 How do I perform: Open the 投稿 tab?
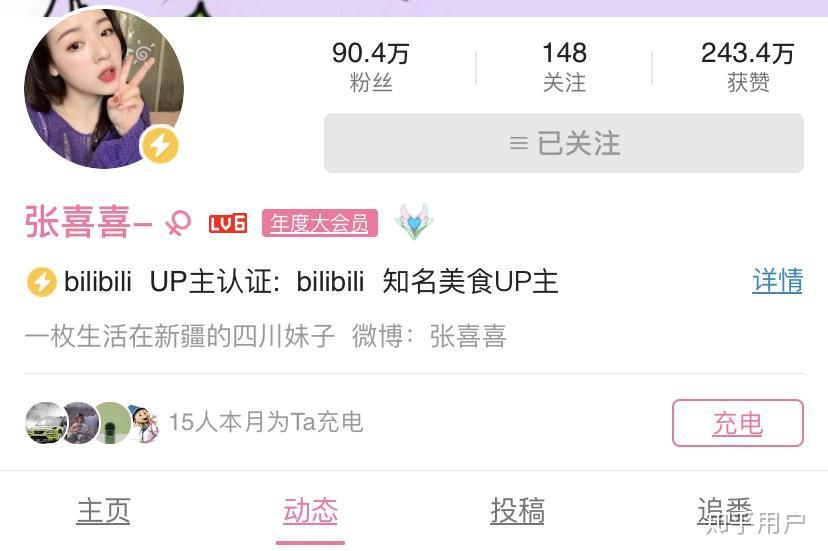(518, 511)
